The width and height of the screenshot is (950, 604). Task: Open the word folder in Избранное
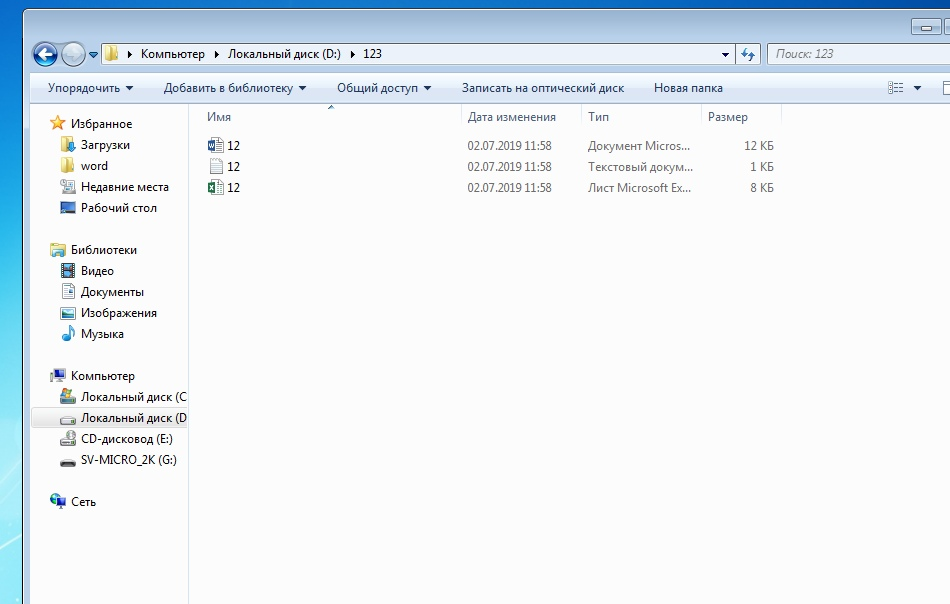click(94, 166)
